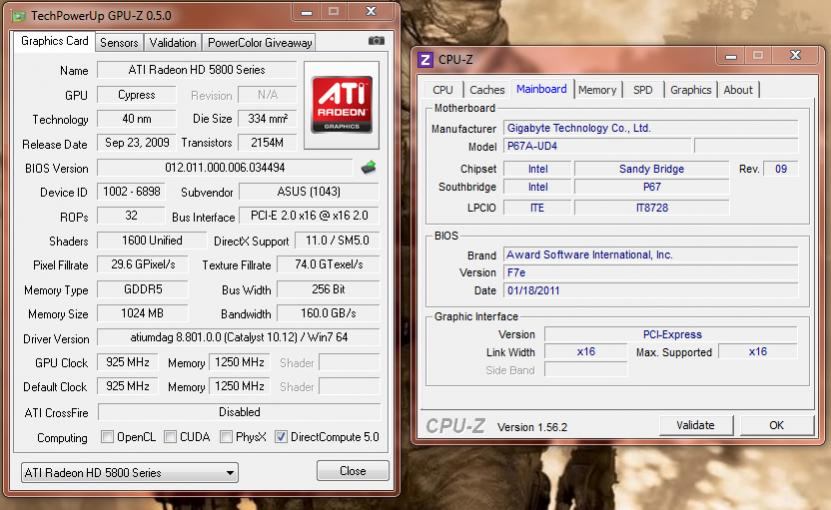Click the PCI-Express version field
831x510 pixels.
pos(671,335)
